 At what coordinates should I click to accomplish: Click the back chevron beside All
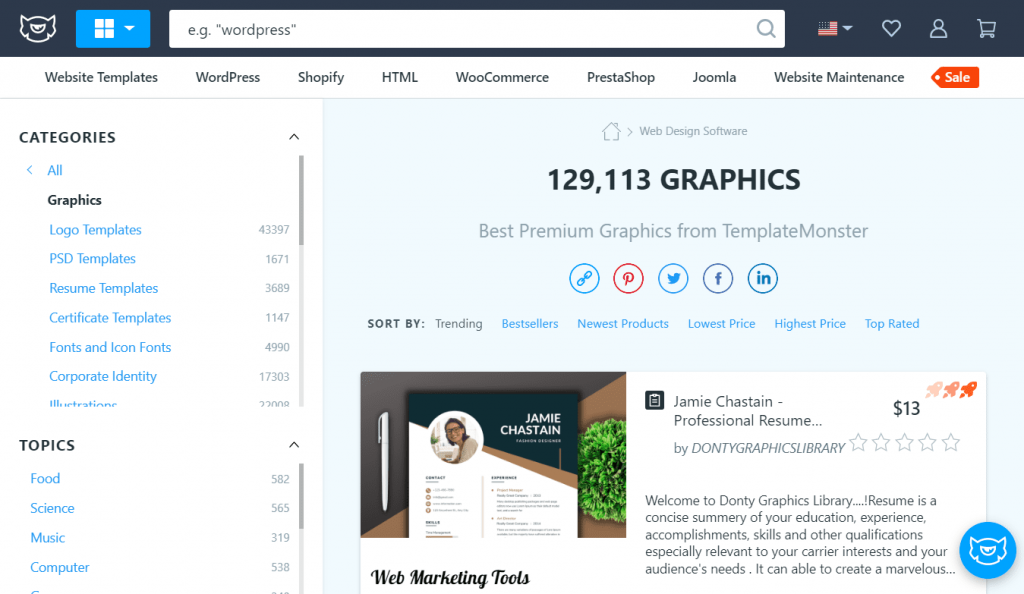[x=29, y=170]
